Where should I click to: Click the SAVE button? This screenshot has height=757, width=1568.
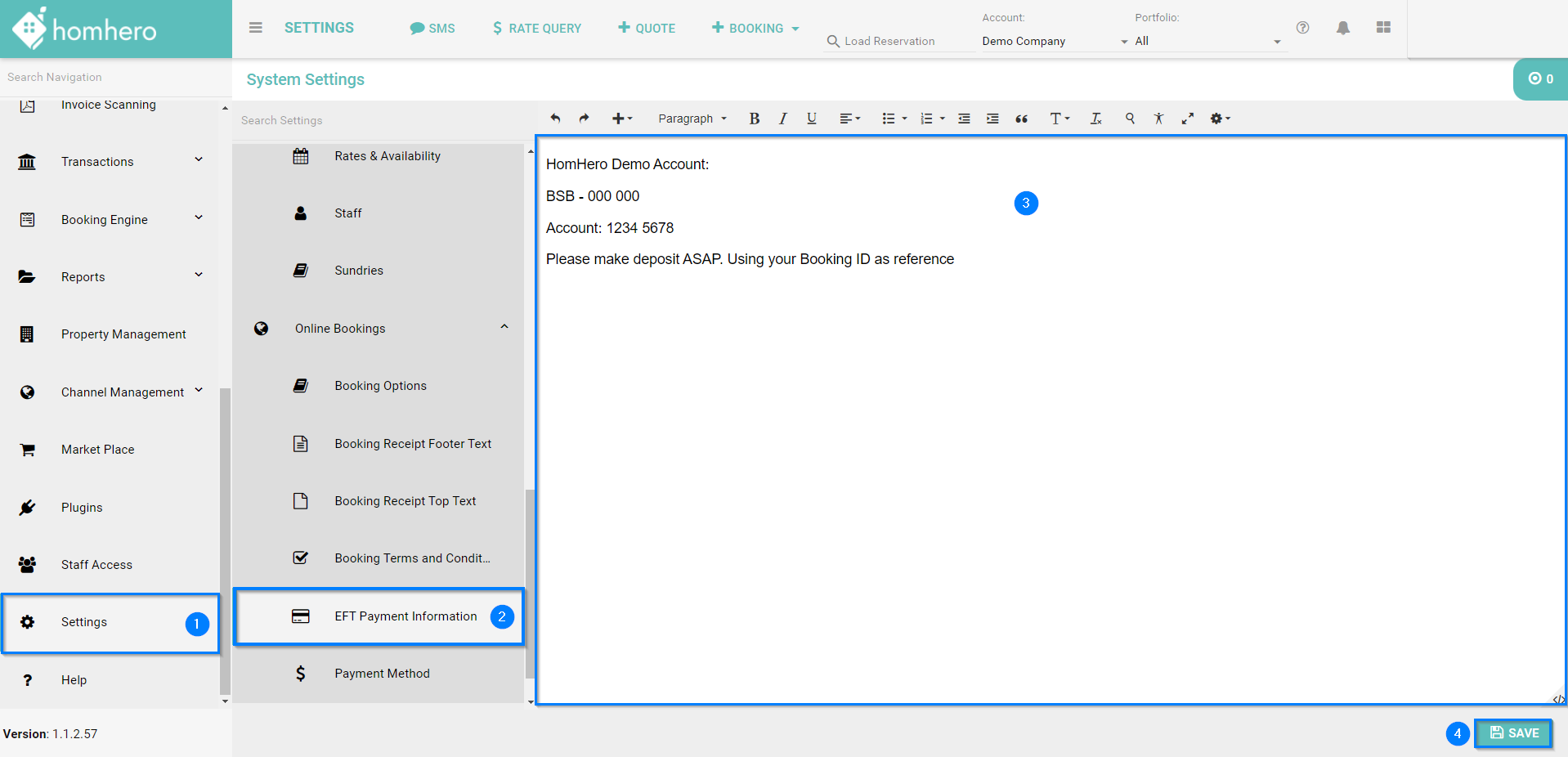[x=1513, y=733]
